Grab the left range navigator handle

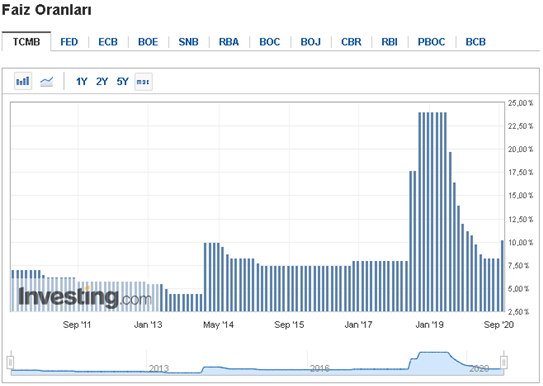click(10, 363)
